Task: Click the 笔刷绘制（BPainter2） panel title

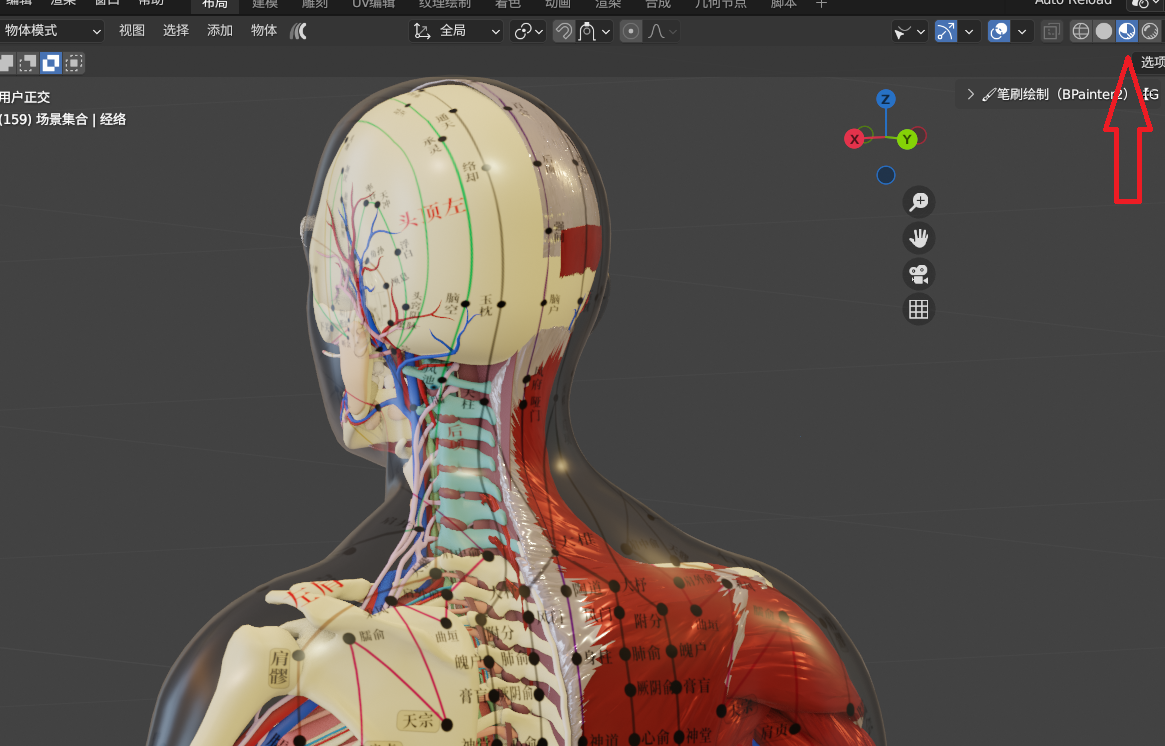Action: click(1062, 94)
